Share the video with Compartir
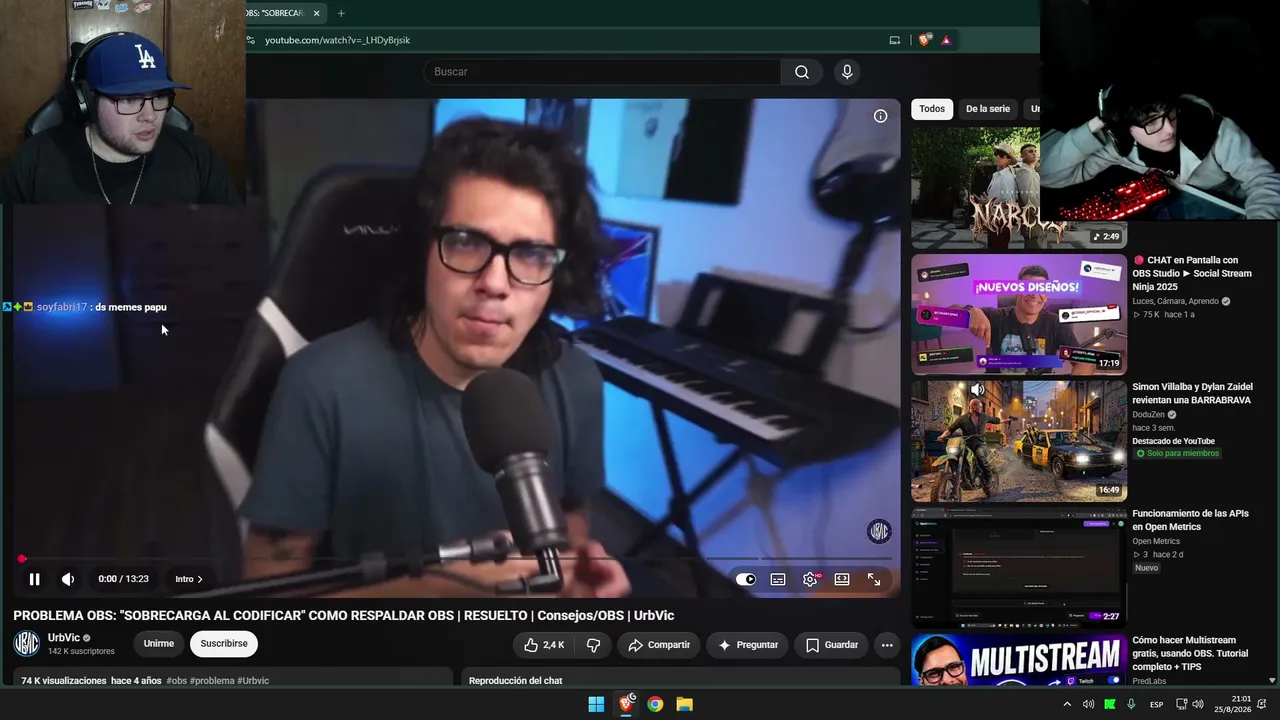The height and width of the screenshot is (720, 1280). (x=659, y=645)
